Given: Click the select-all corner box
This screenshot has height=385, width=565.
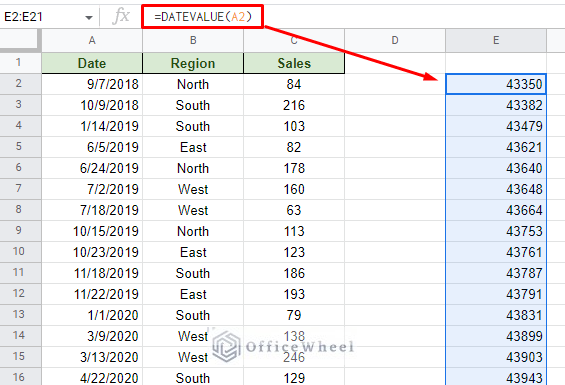Looking at the screenshot, I should [21, 40].
